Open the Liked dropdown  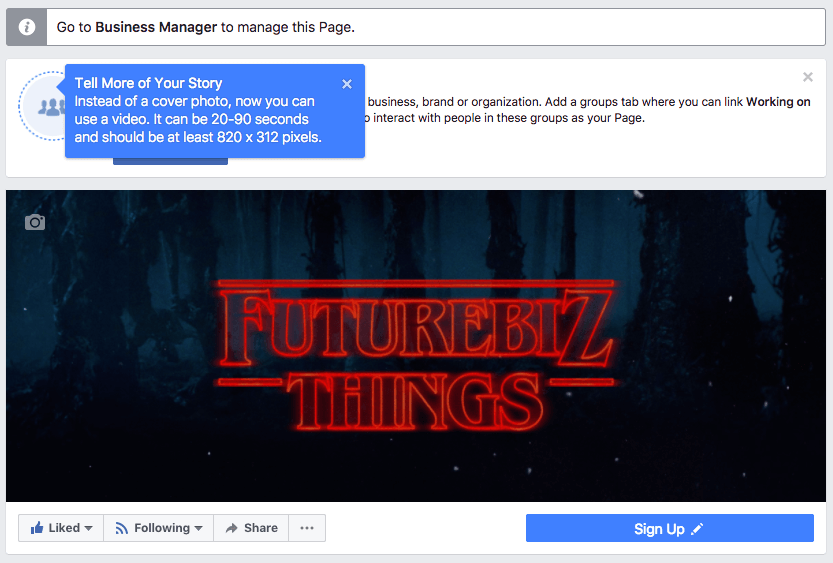(61, 528)
